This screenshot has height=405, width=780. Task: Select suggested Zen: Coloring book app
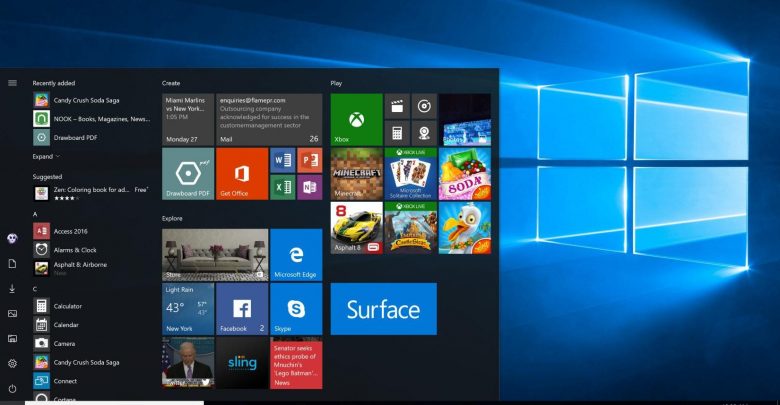91,193
